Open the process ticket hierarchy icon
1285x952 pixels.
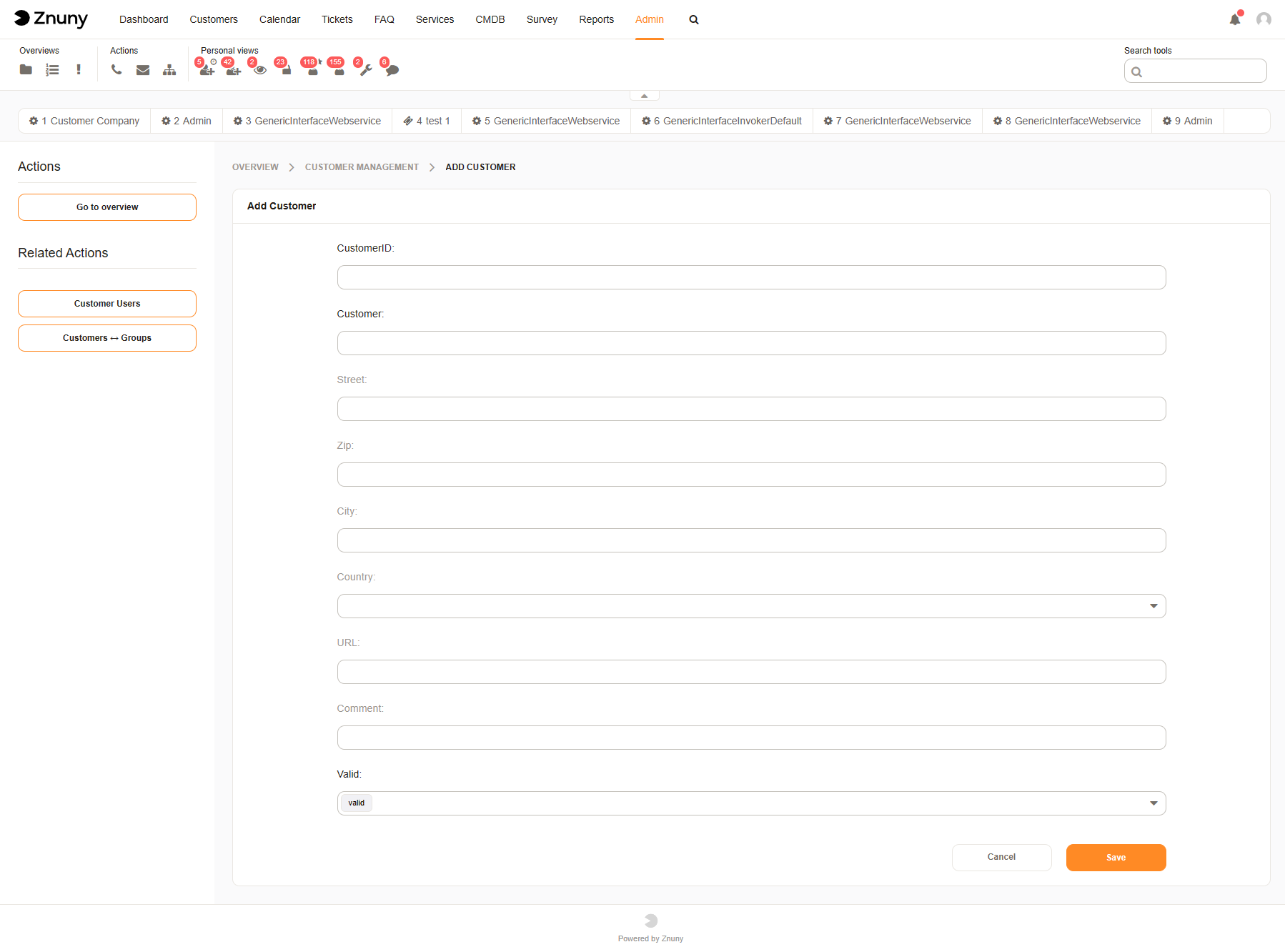coord(169,69)
